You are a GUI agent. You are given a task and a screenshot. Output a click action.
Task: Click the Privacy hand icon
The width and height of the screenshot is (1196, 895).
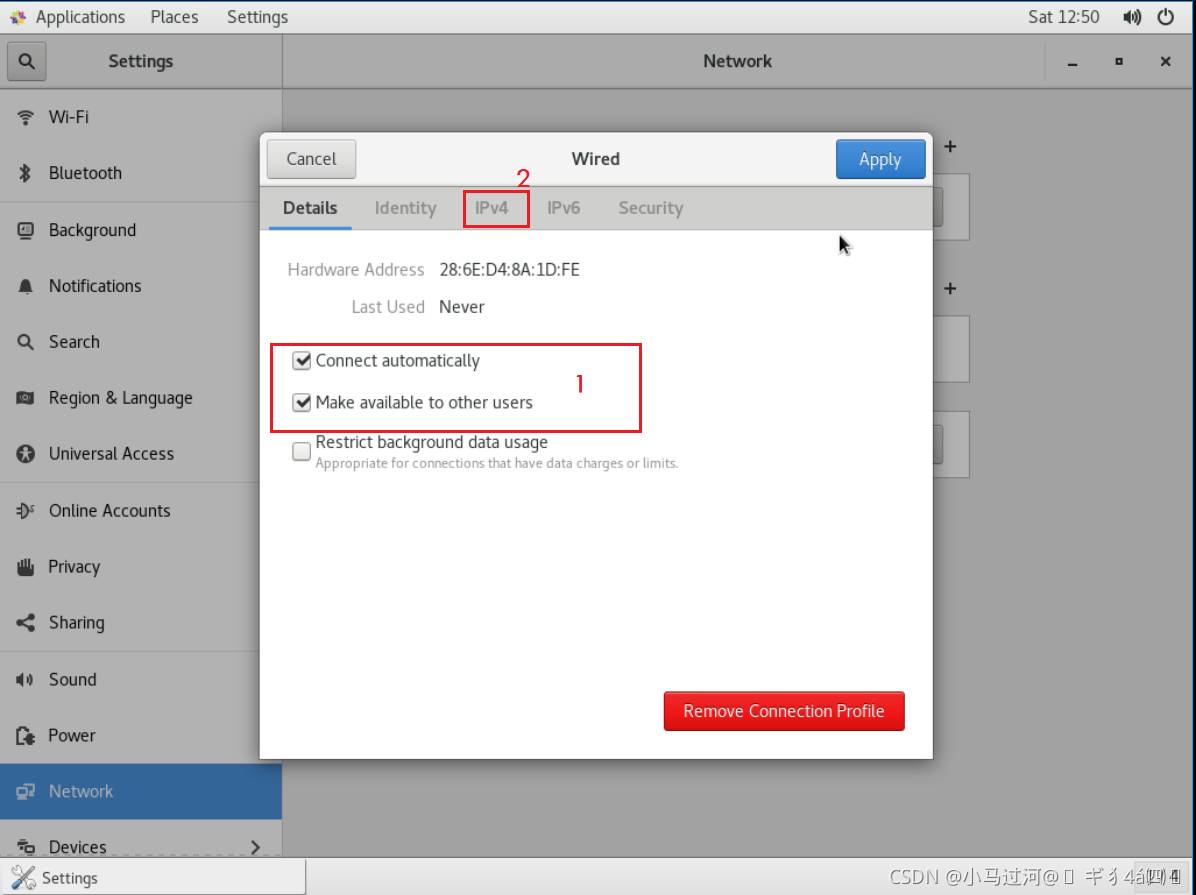(25, 567)
